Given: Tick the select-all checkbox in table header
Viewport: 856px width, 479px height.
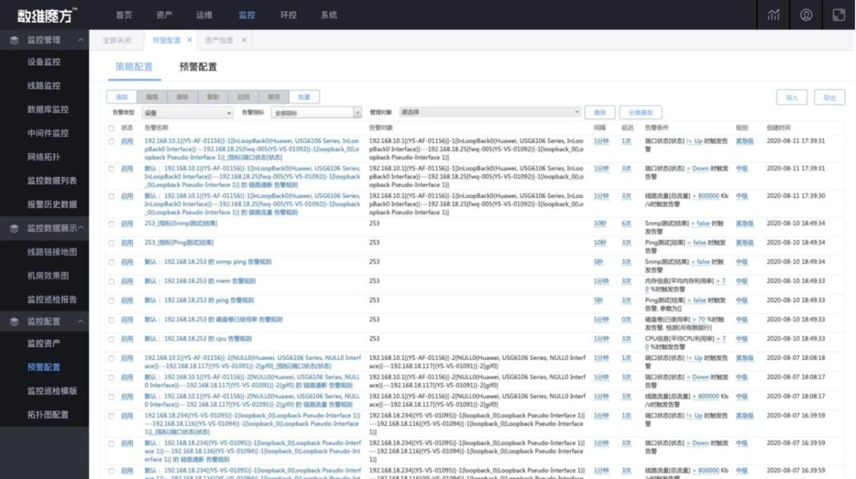Looking at the screenshot, I should point(111,128).
